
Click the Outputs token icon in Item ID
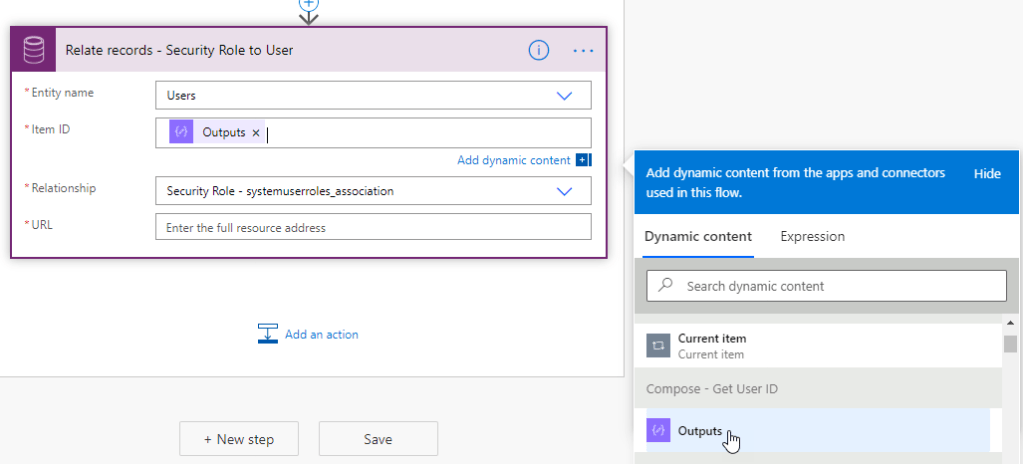(x=181, y=133)
